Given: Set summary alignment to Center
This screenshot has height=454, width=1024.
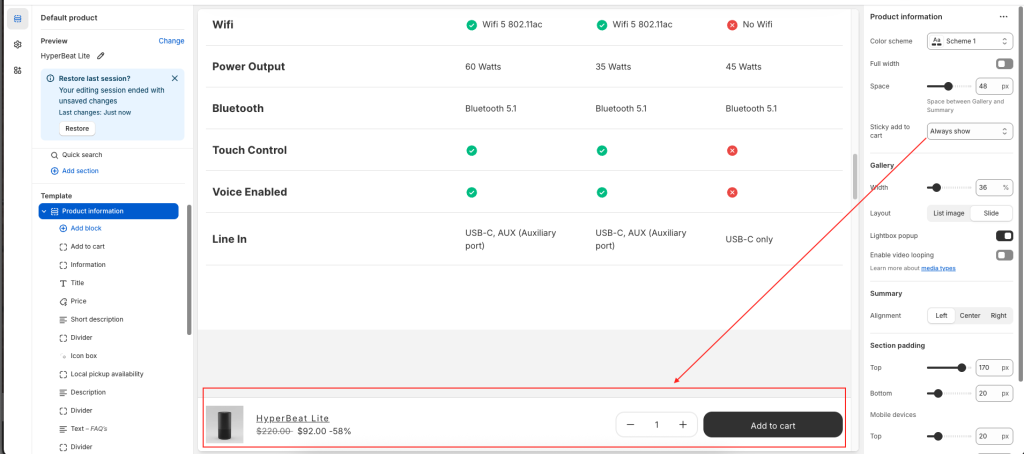Looking at the screenshot, I should coord(970,316).
